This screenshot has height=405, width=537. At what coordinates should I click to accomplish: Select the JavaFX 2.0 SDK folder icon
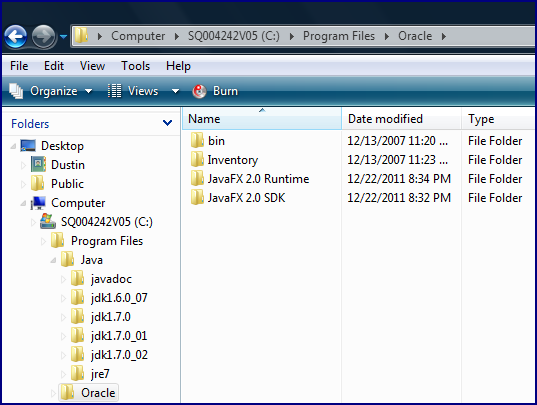tap(197, 197)
